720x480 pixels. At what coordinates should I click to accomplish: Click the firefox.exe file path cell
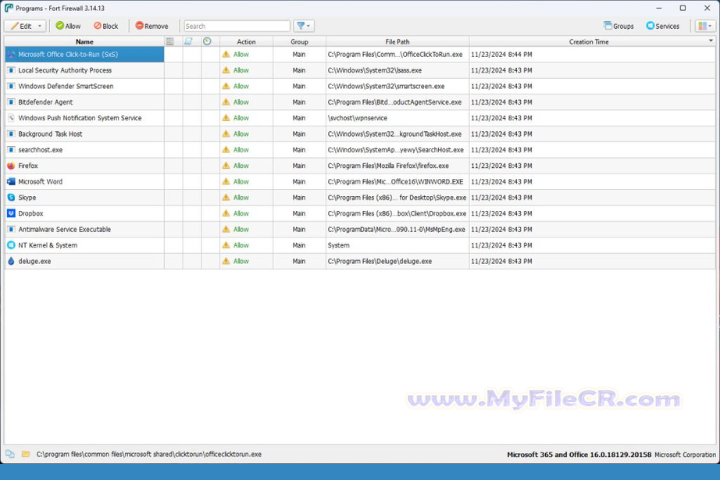click(x=397, y=166)
